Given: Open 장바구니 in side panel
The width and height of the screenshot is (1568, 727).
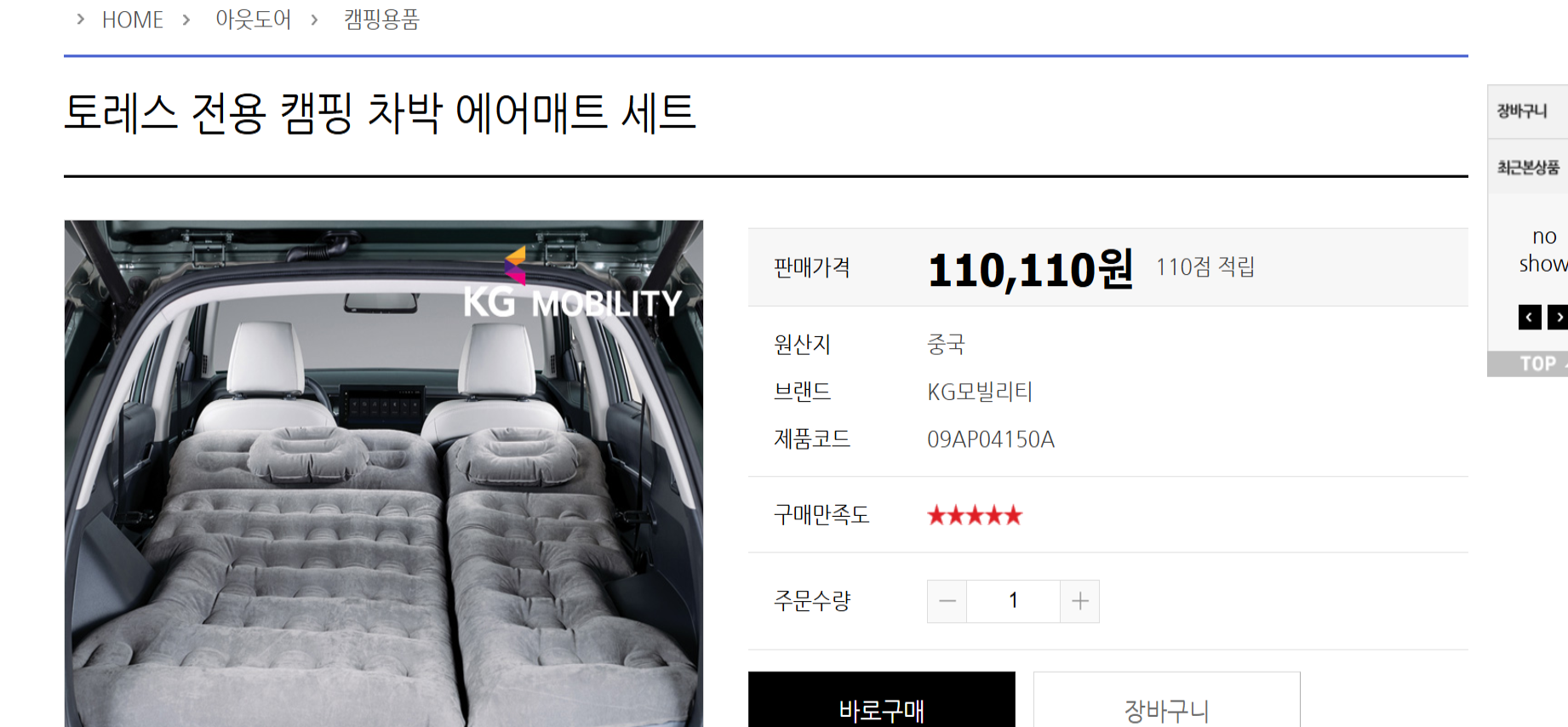Looking at the screenshot, I should (1527, 112).
